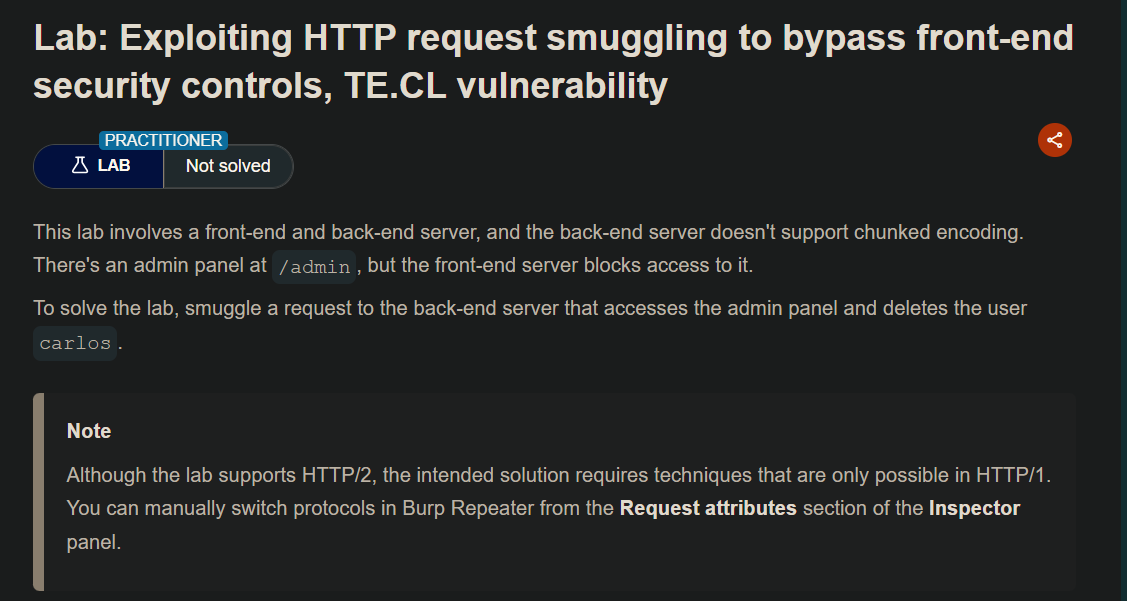Click the /admin code snippet

[x=313, y=267]
